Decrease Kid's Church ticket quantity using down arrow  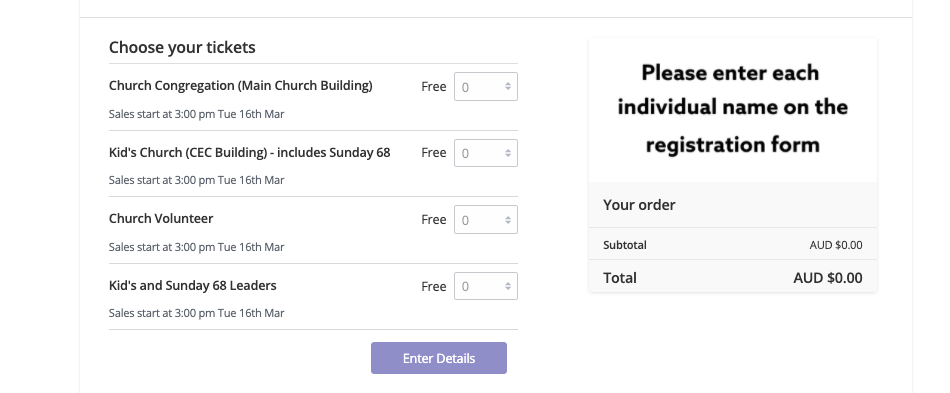[508, 156]
